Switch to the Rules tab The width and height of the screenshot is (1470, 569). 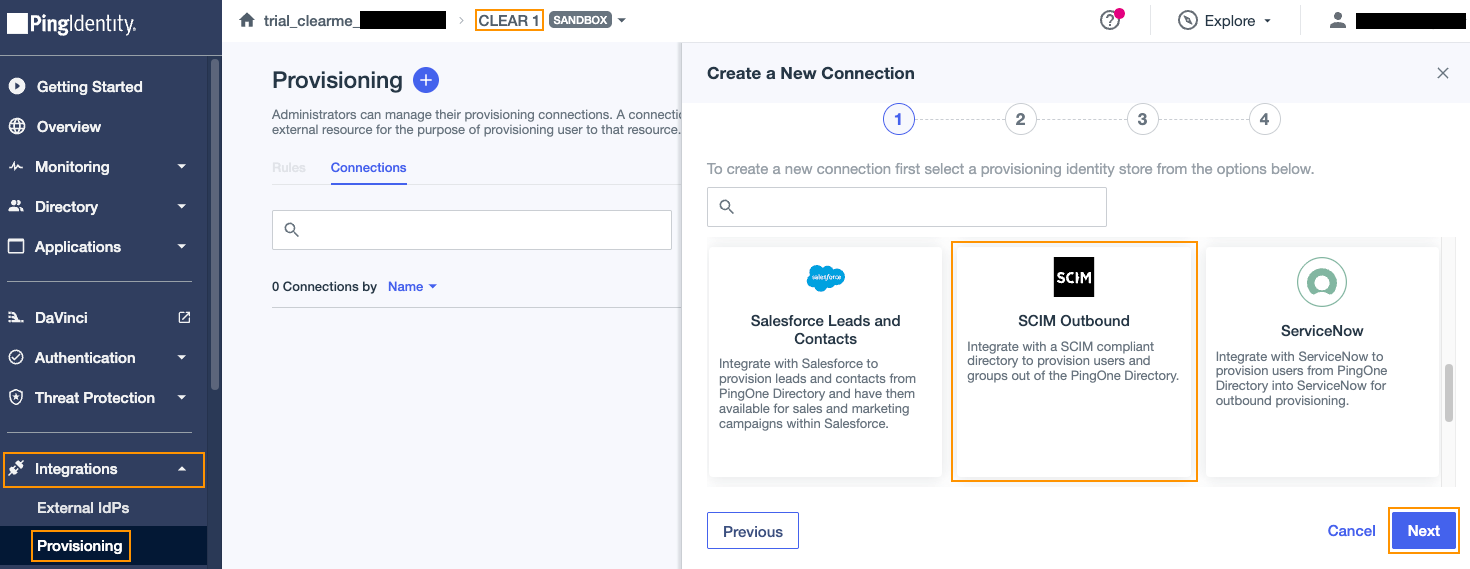point(289,168)
